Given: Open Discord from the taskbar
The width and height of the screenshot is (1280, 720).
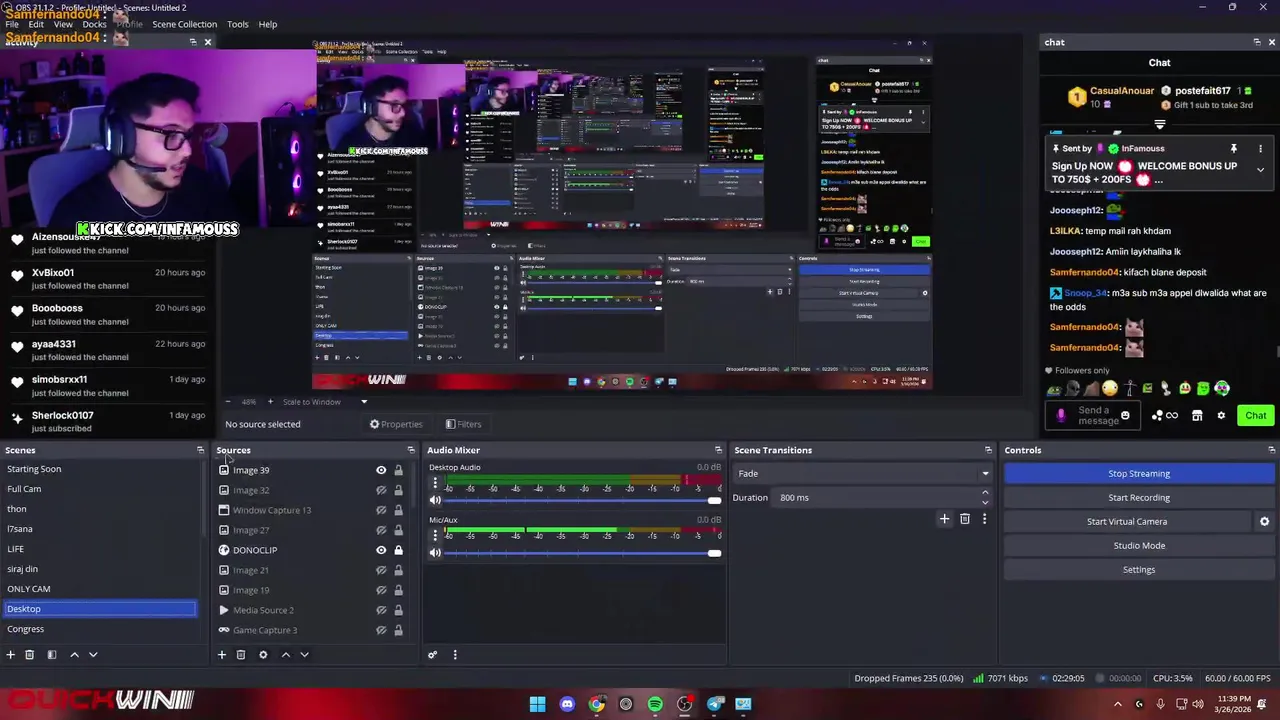Looking at the screenshot, I should [x=567, y=704].
